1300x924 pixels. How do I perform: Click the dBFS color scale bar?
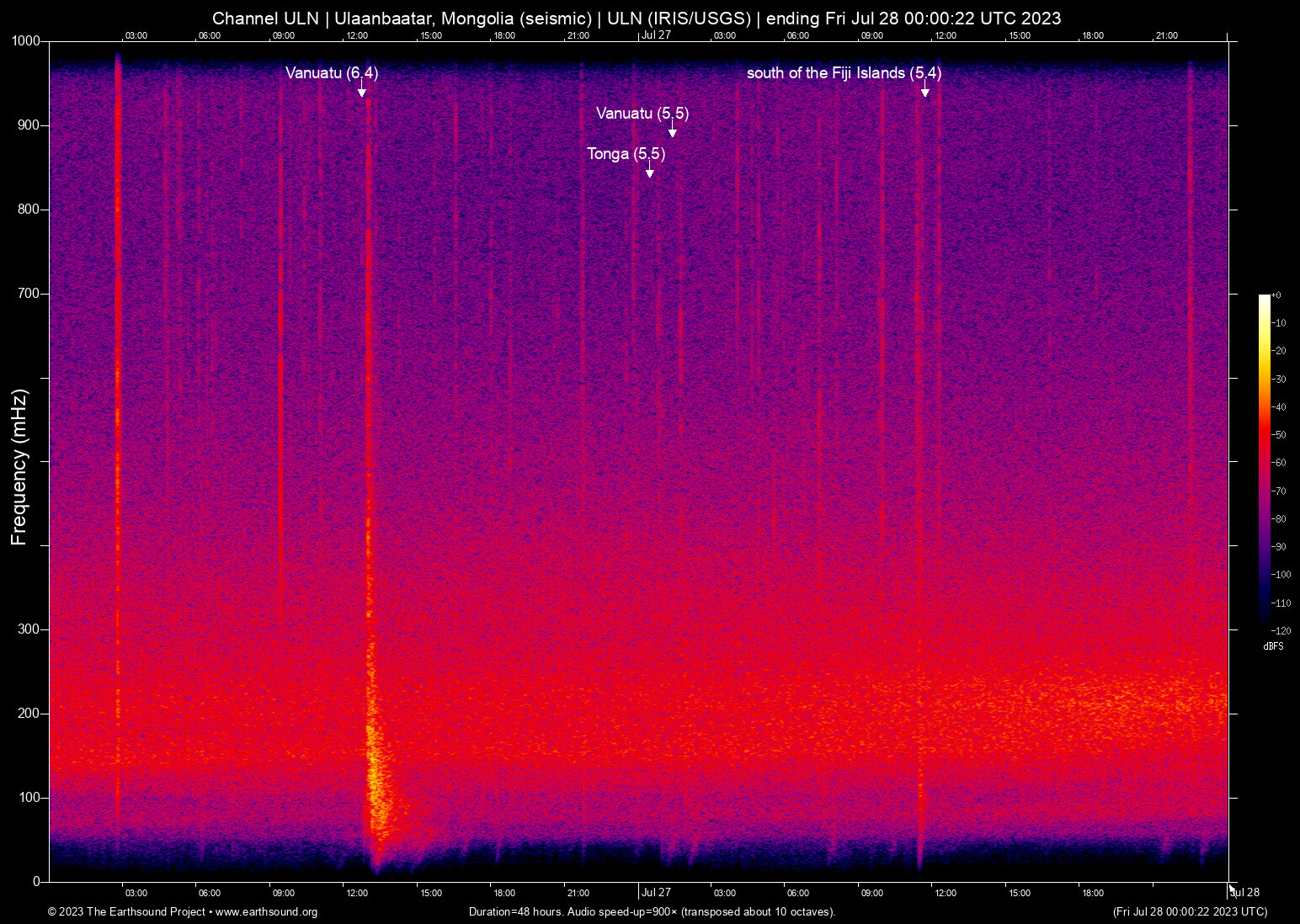(1264, 462)
